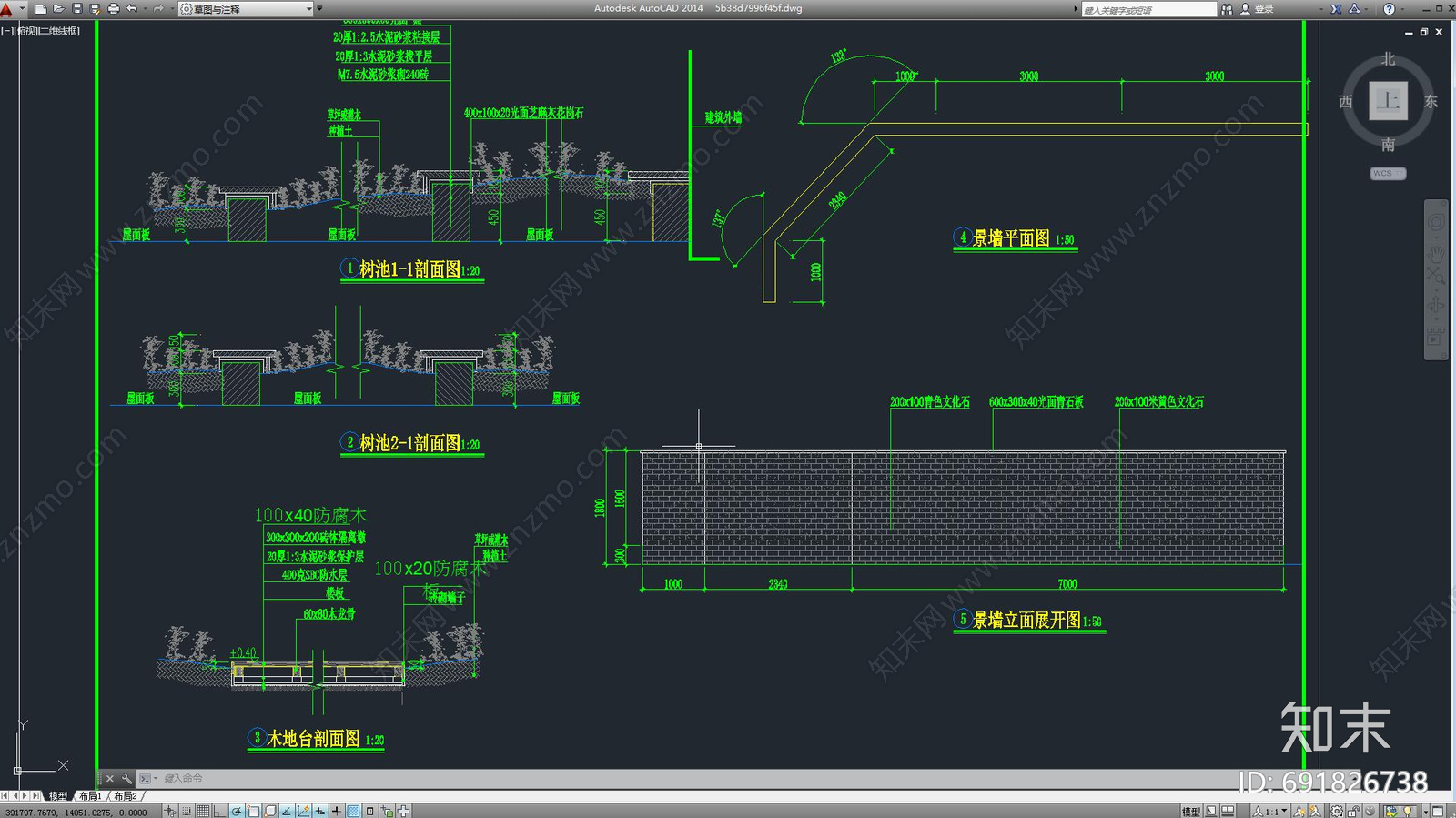
Task: Toggle Lineweight display in status bar
Action: 337,811
